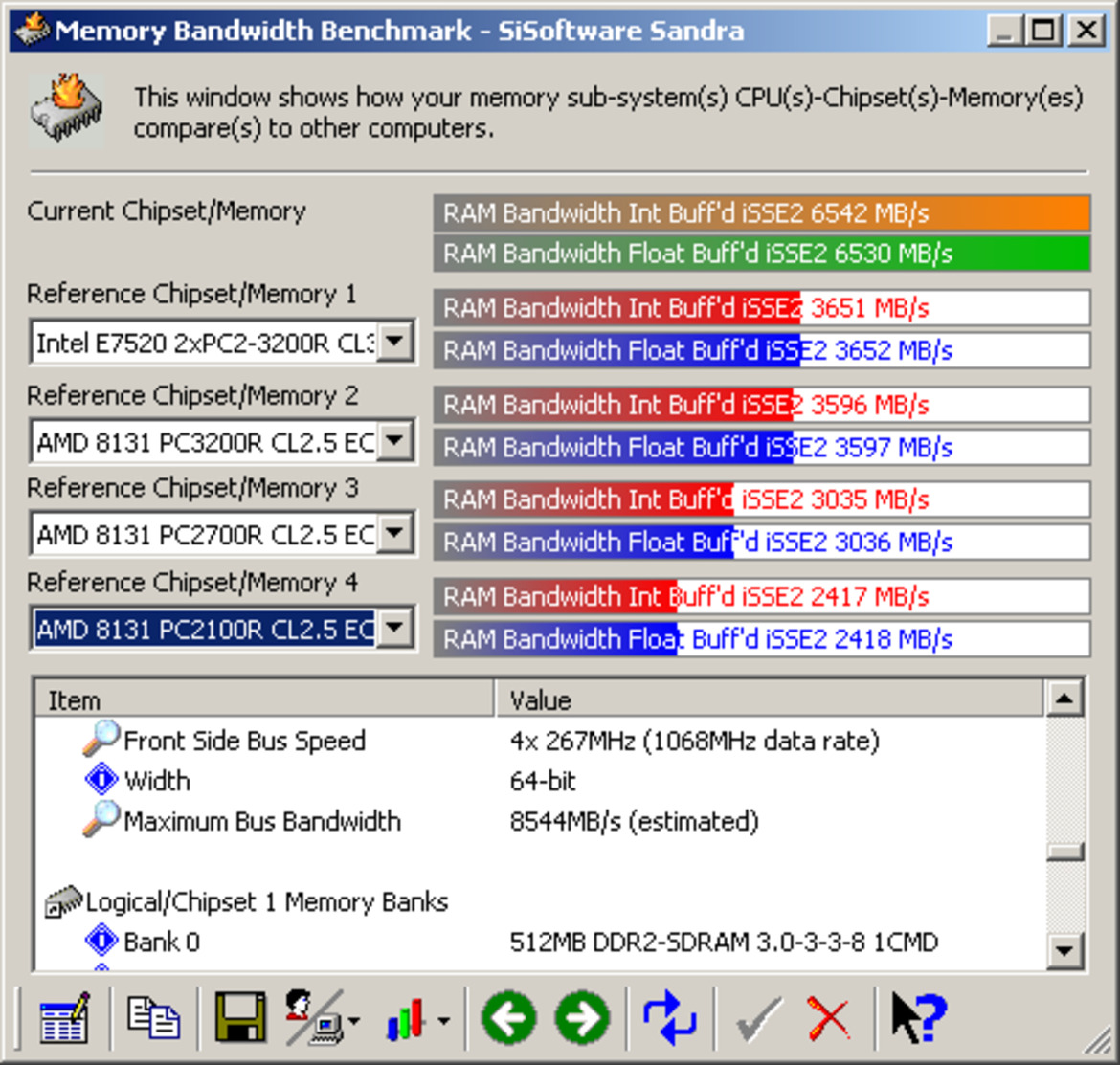Open Reference Chipset/Memory 1 dropdown arrow

395,342
